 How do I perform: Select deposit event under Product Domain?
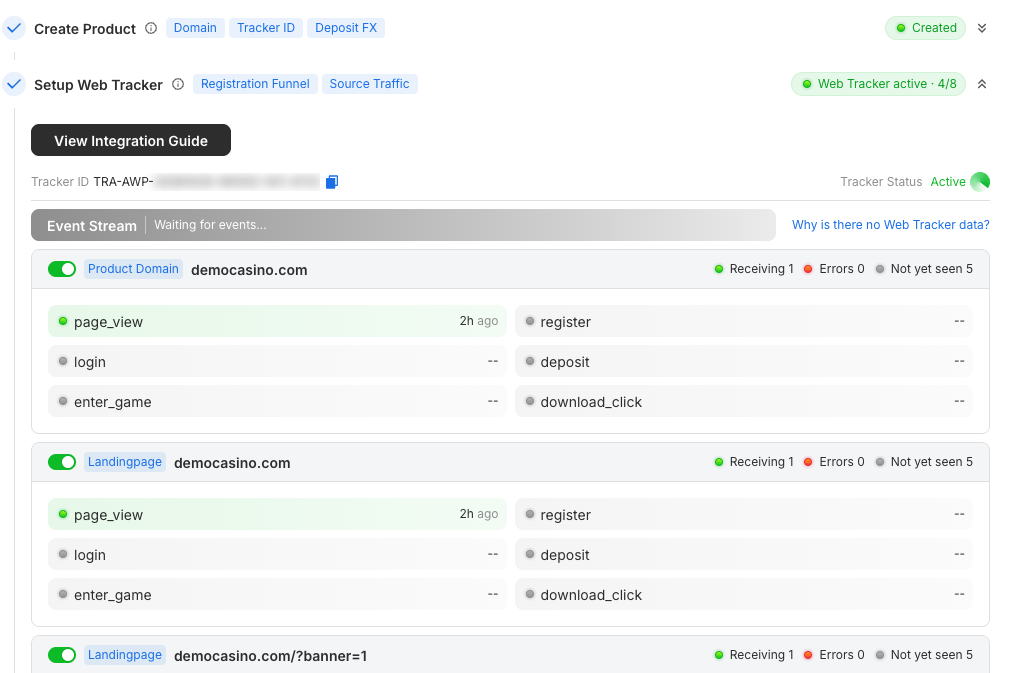[743, 361]
